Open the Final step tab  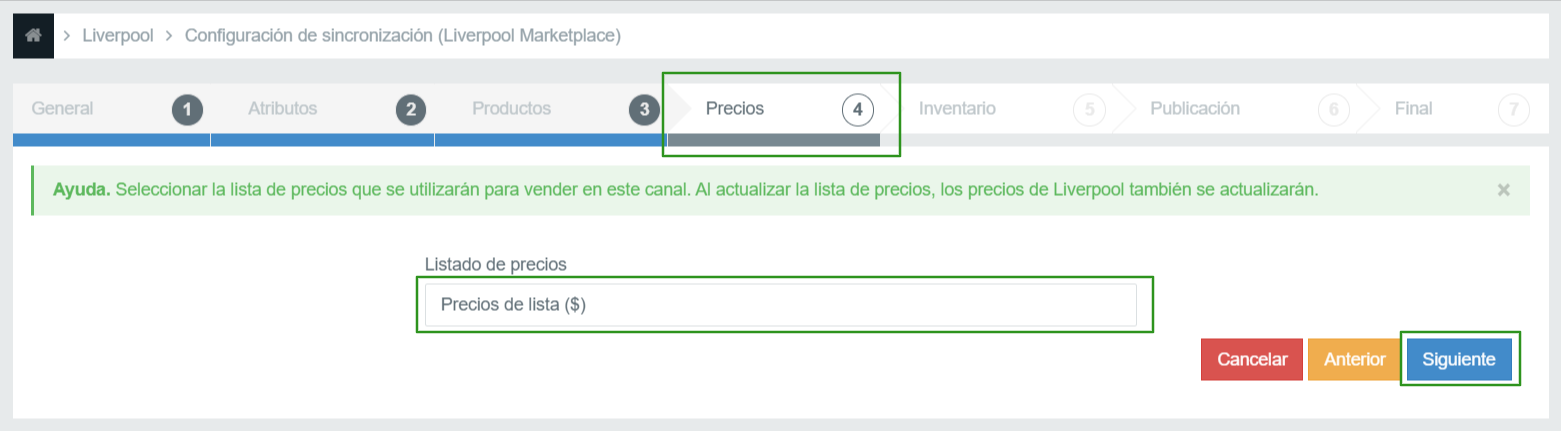(x=1450, y=109)
